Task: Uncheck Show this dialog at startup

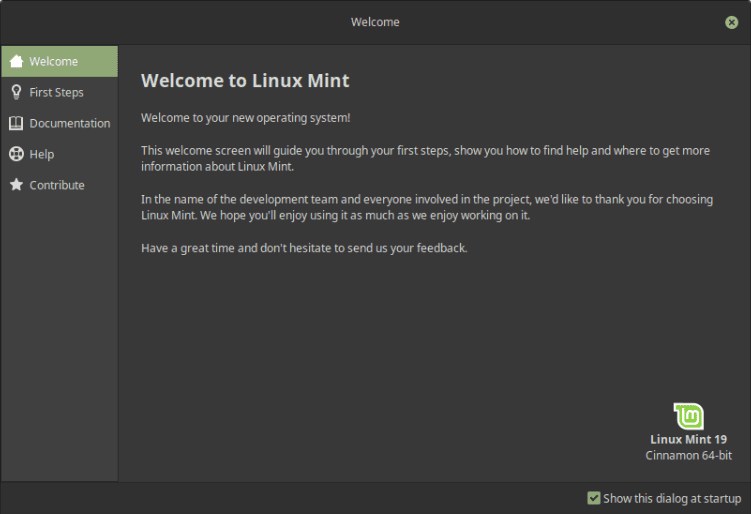Action: (x=593, y=498)
